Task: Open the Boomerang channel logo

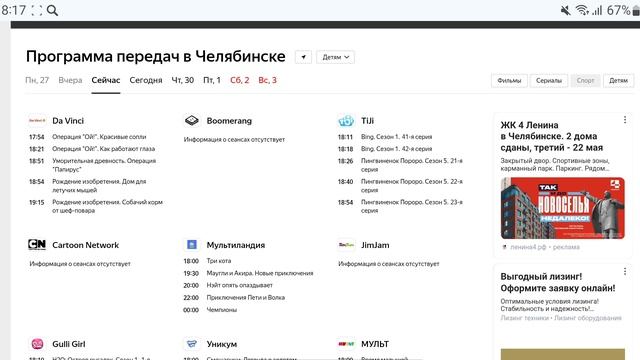Action: point(191,121)
